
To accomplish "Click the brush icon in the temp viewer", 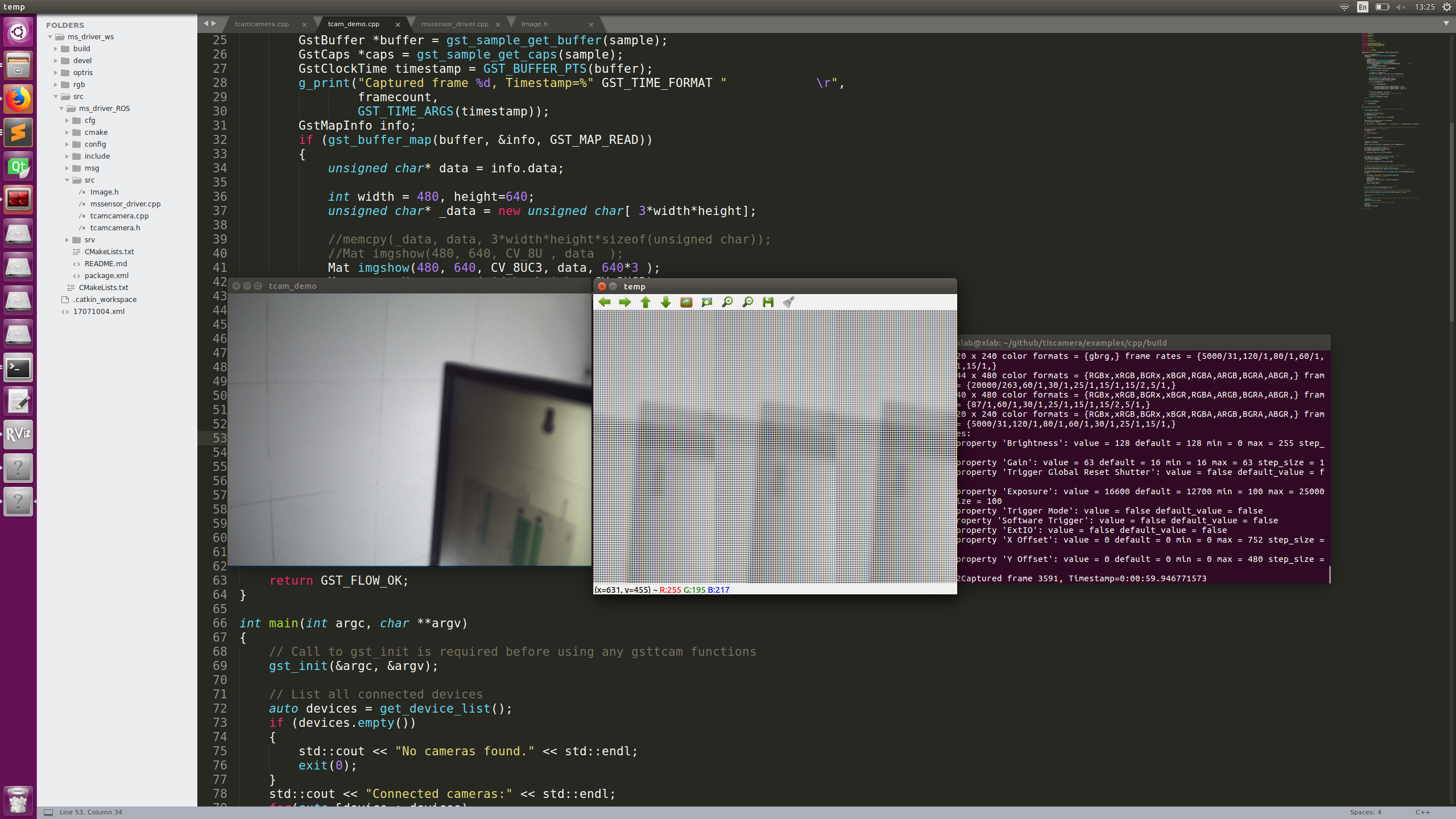I will tap(789, 302).
